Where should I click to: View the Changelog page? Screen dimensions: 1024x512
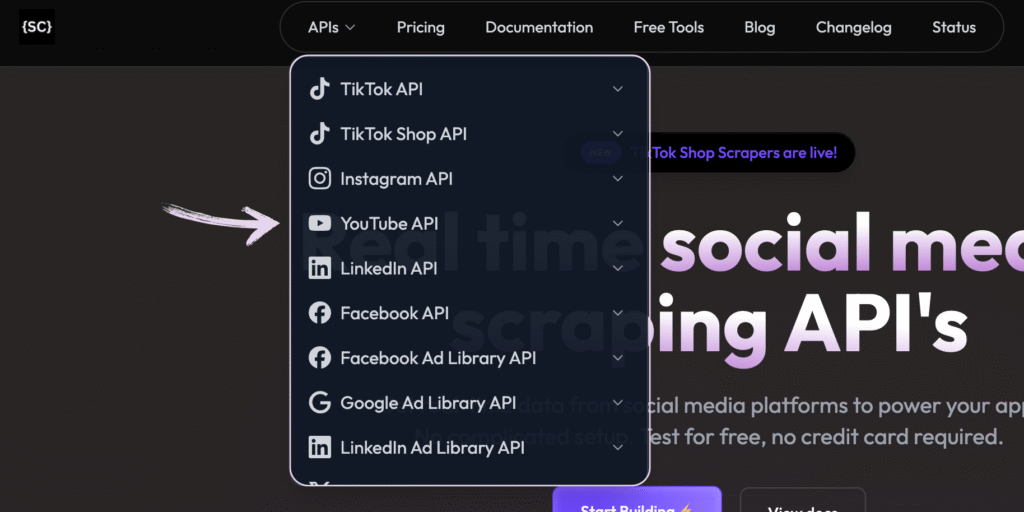pos(854,27)
